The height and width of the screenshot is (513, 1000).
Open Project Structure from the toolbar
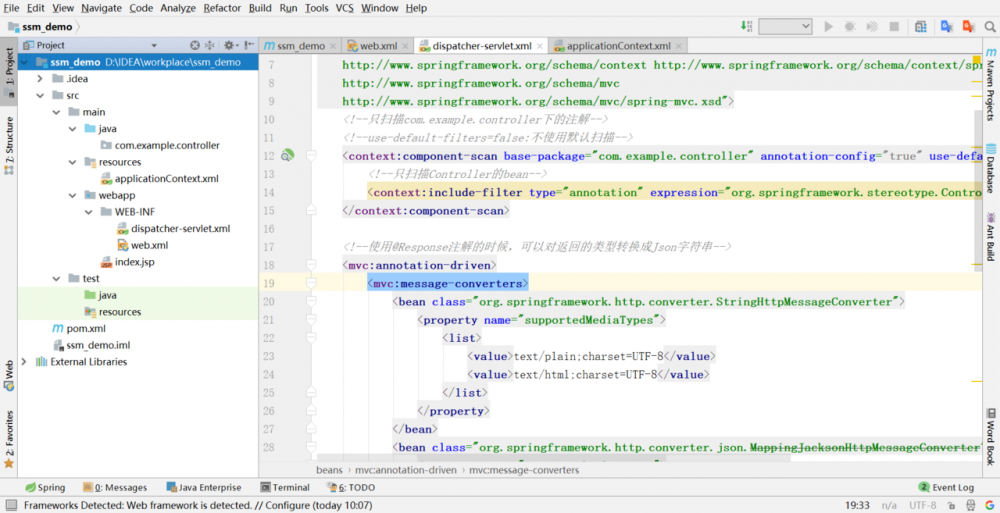pyautogui.click(x=922, y=27)
